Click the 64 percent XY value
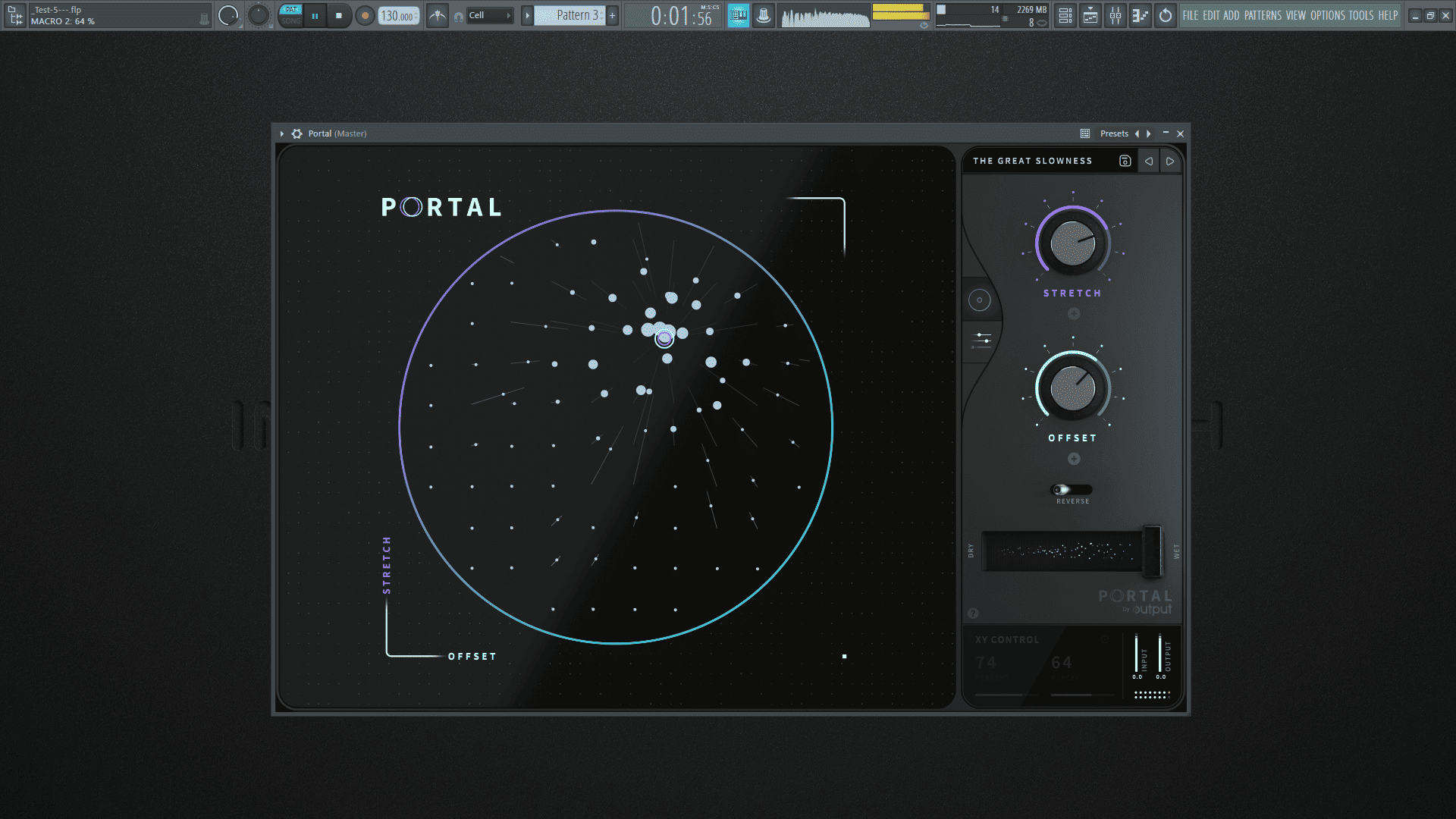 (1062, 663)
